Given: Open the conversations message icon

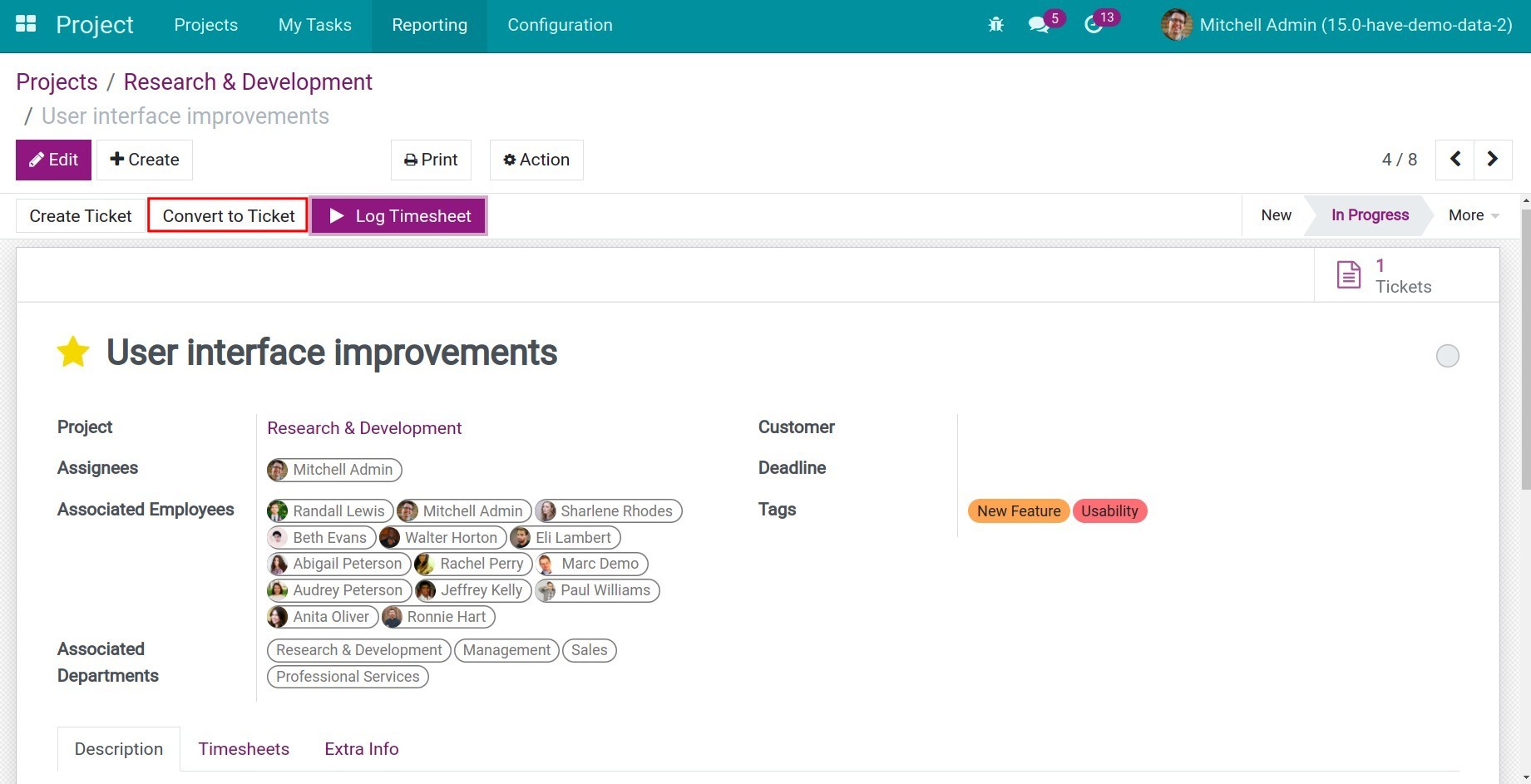Looking at the screenshot, I should (x=1038, y=25).
